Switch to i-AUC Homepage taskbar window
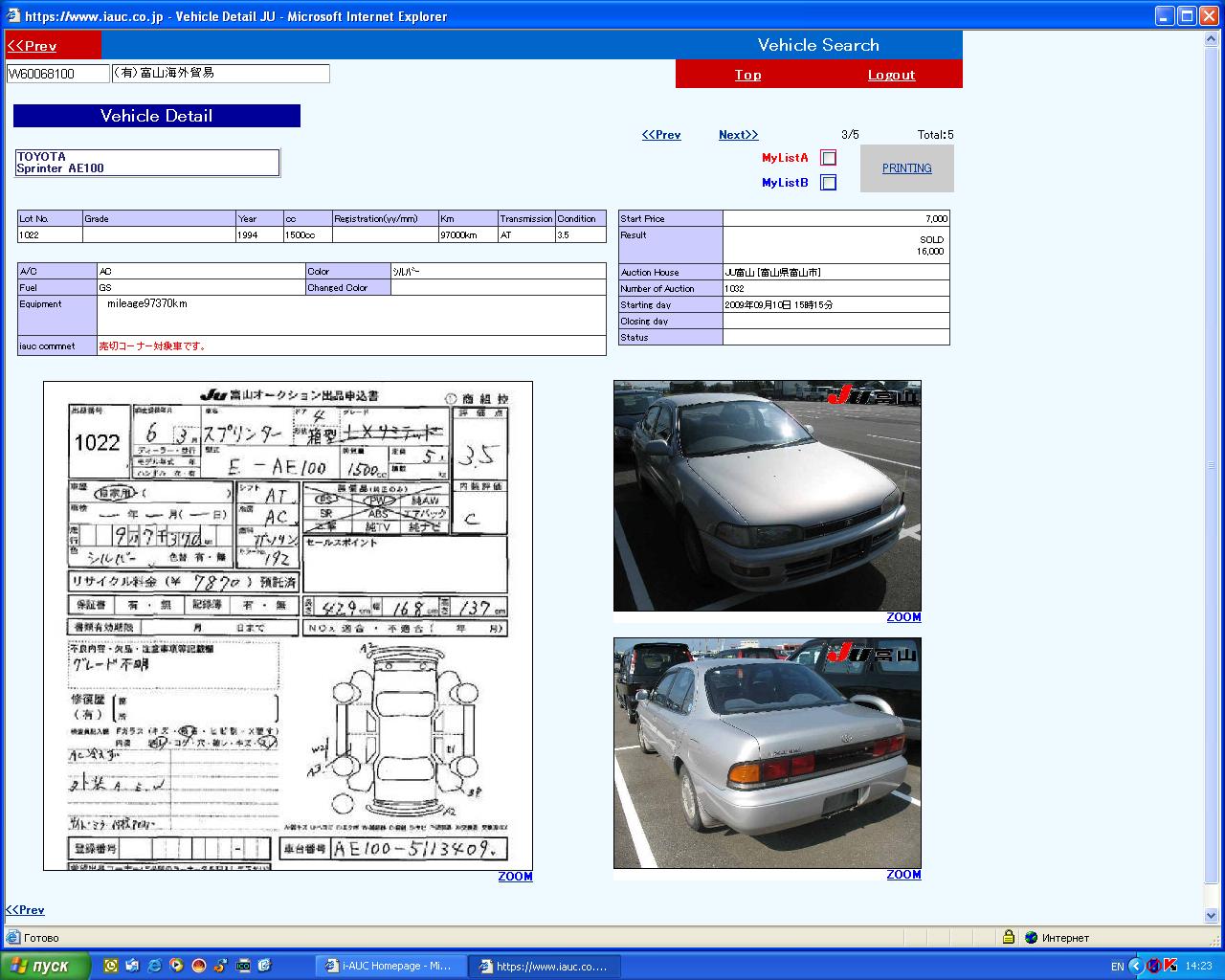Viewport: 1225px width, 980px height. pos(390,966)
